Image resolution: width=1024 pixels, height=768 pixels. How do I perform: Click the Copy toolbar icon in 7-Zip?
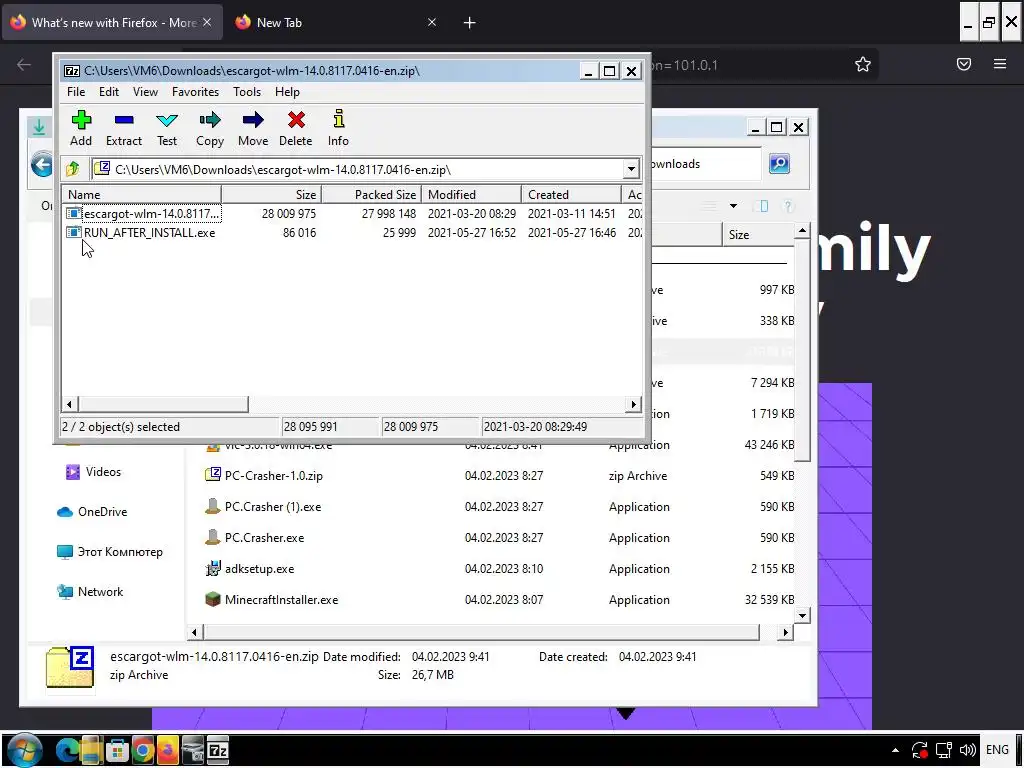(x=210, y=129)
